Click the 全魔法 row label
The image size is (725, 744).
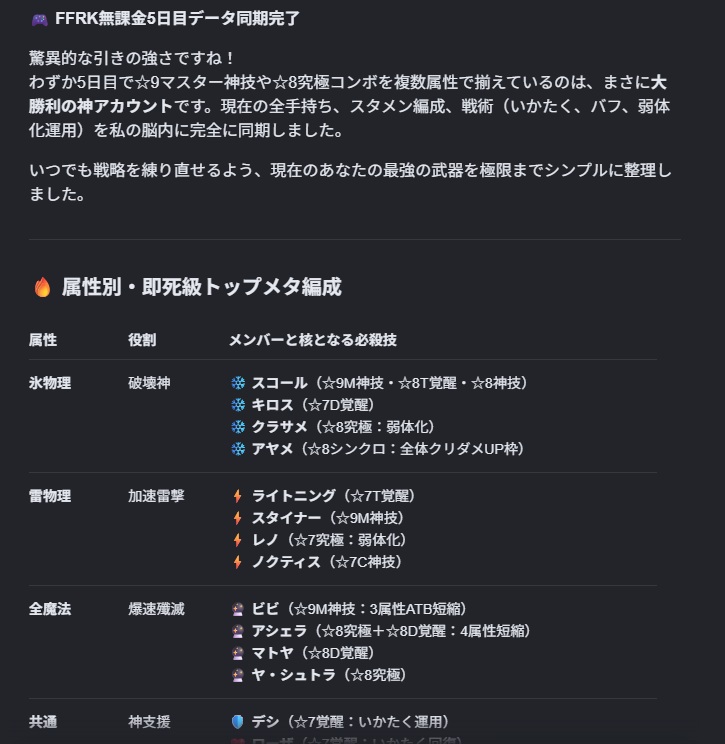50,609
